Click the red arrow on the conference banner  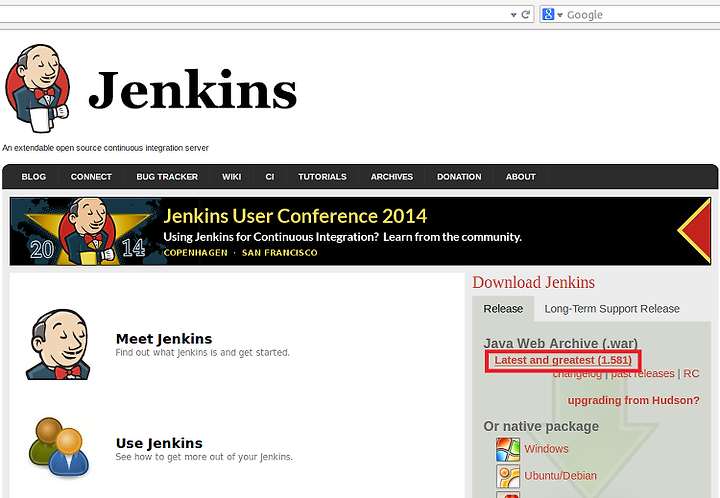[694, 231]
